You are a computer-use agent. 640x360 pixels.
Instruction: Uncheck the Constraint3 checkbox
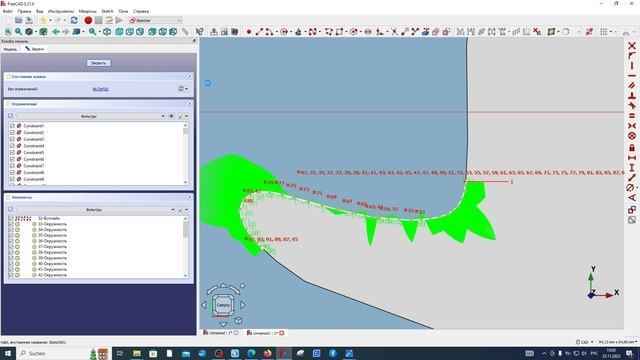[12, 139]
